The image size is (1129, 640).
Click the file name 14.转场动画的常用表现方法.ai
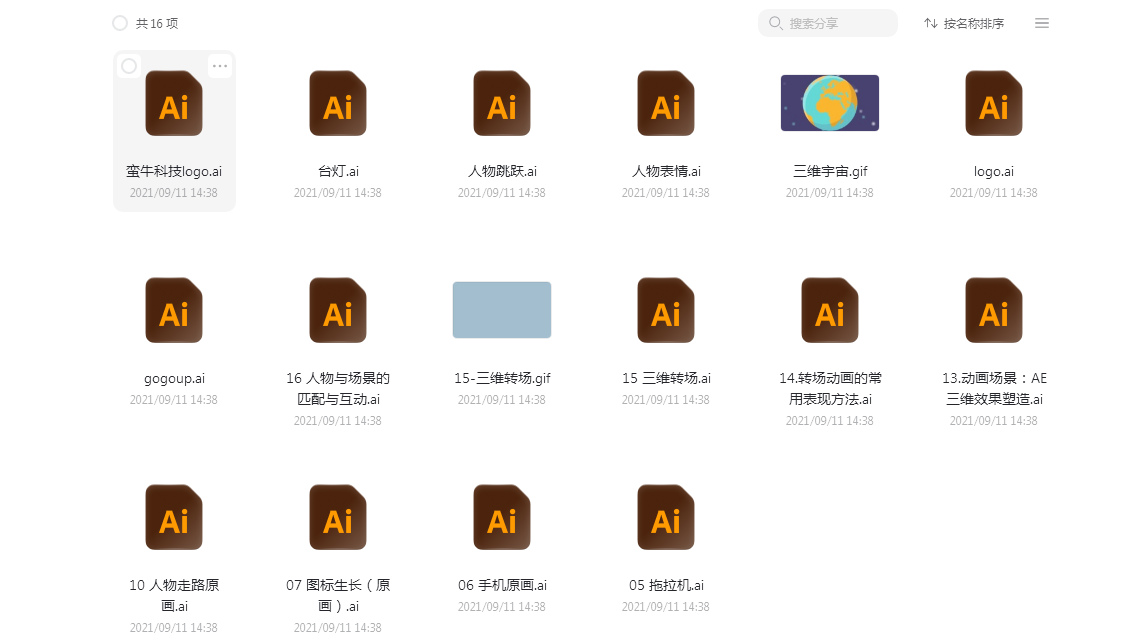coord(829,389)
